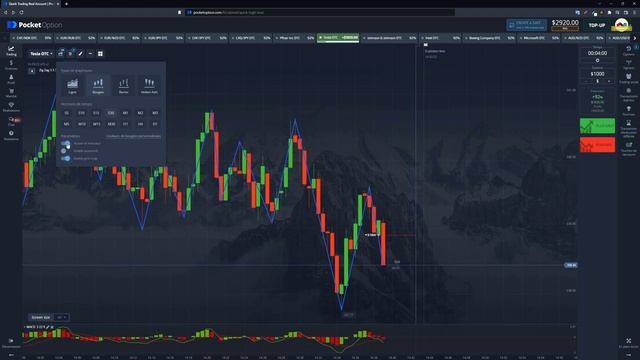Choose the Candles chart type icon
Screen dimensions: 640x360
(x=98, y=86)
